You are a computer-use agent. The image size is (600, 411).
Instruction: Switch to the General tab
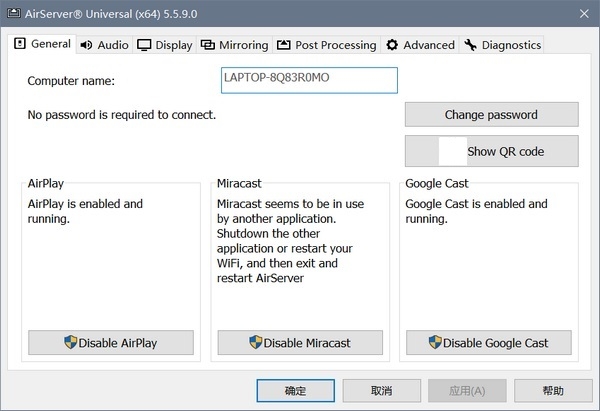[44, 44]
